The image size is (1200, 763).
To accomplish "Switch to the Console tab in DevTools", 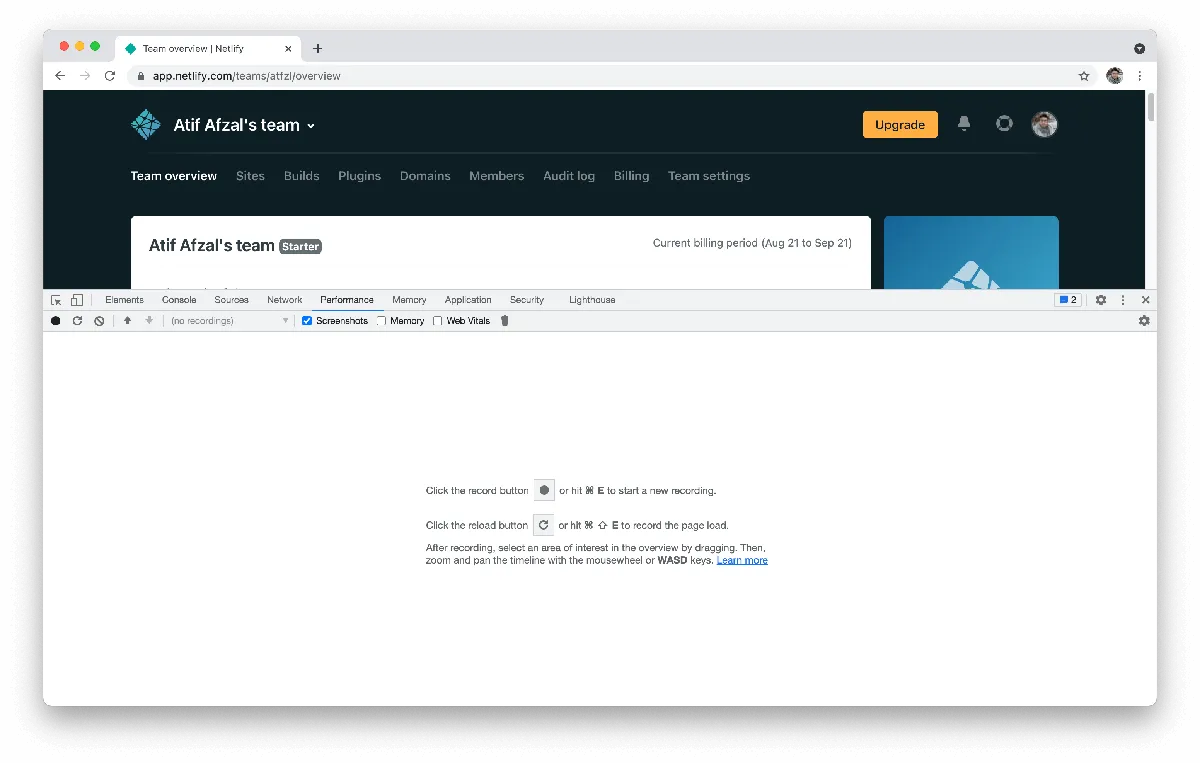I will click(x=179, y=300).
